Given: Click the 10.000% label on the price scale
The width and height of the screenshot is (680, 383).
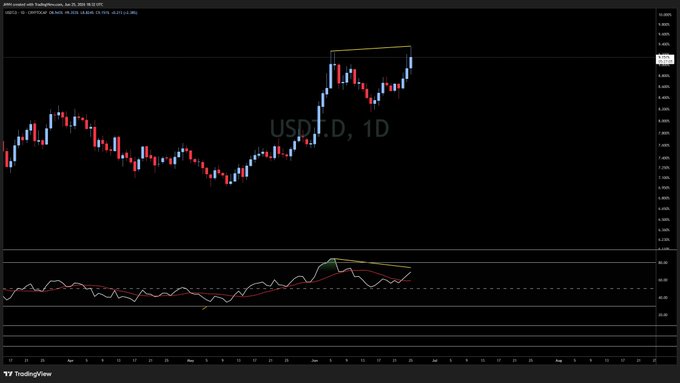Looking at the screenshot, I should (x=664, y=15).
